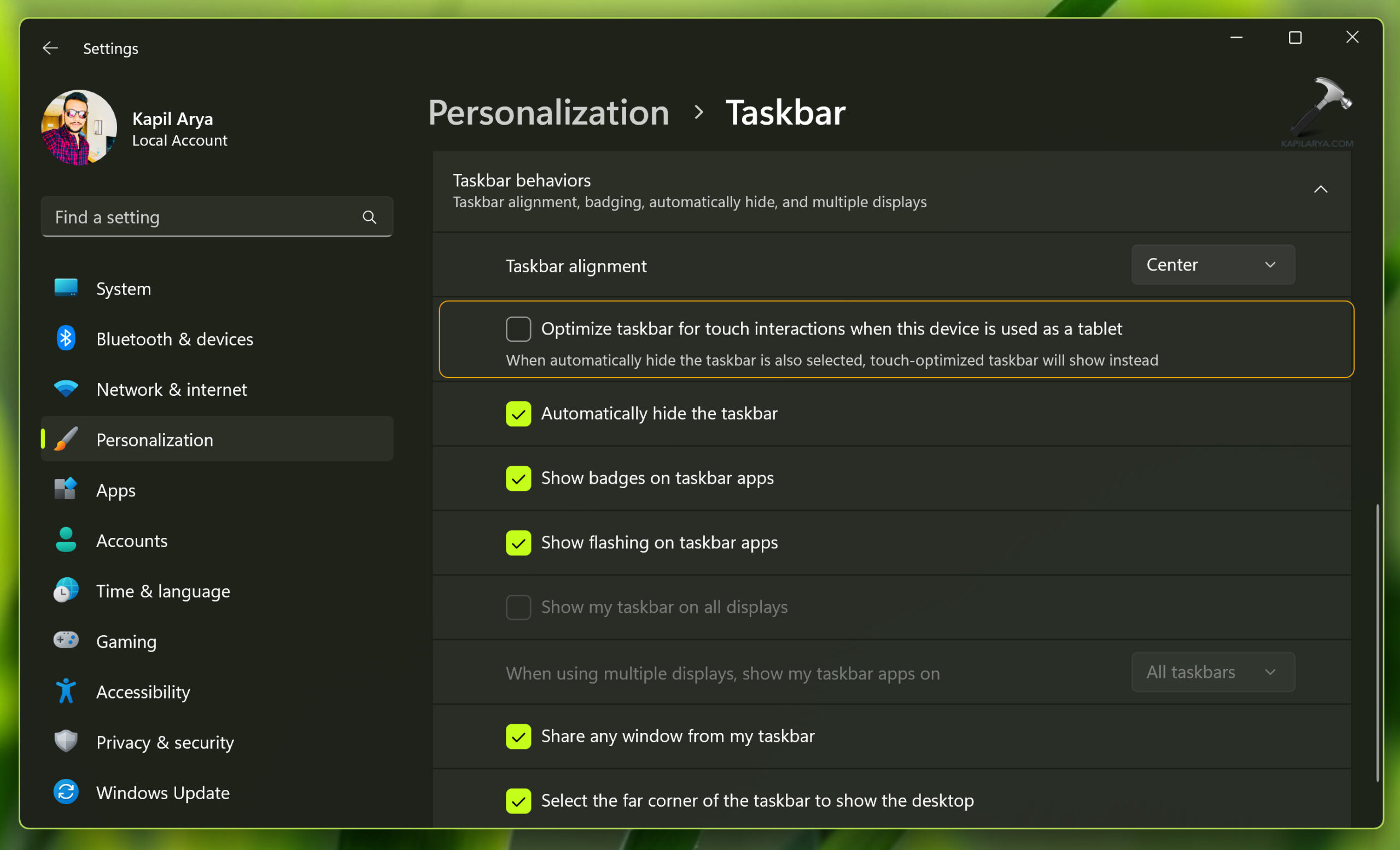
Task: Click the vertical scrollbar on the right
Action: pyautogui.click(x=1377, y=642)
